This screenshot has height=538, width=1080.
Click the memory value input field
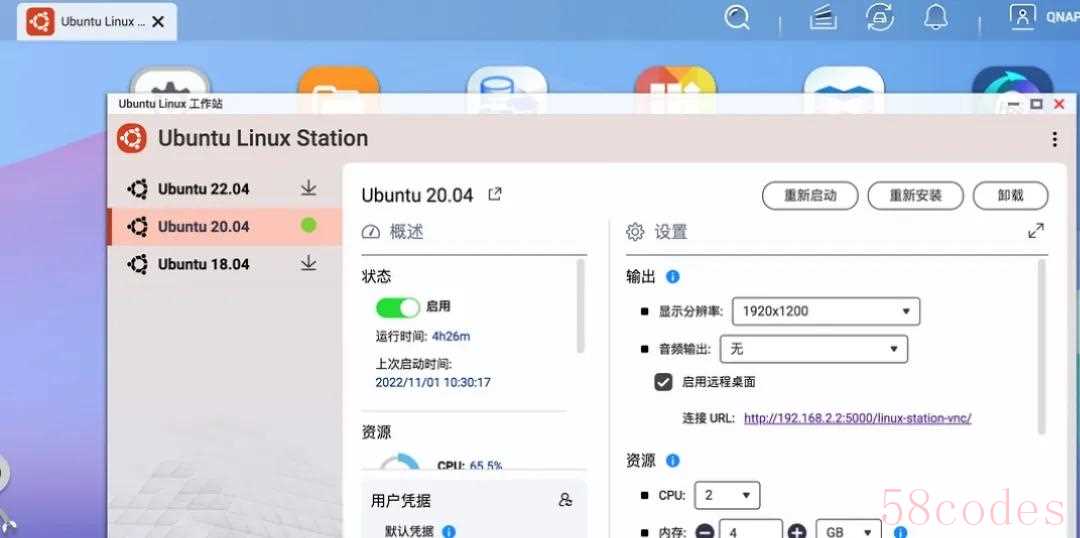tap(751, 530)
